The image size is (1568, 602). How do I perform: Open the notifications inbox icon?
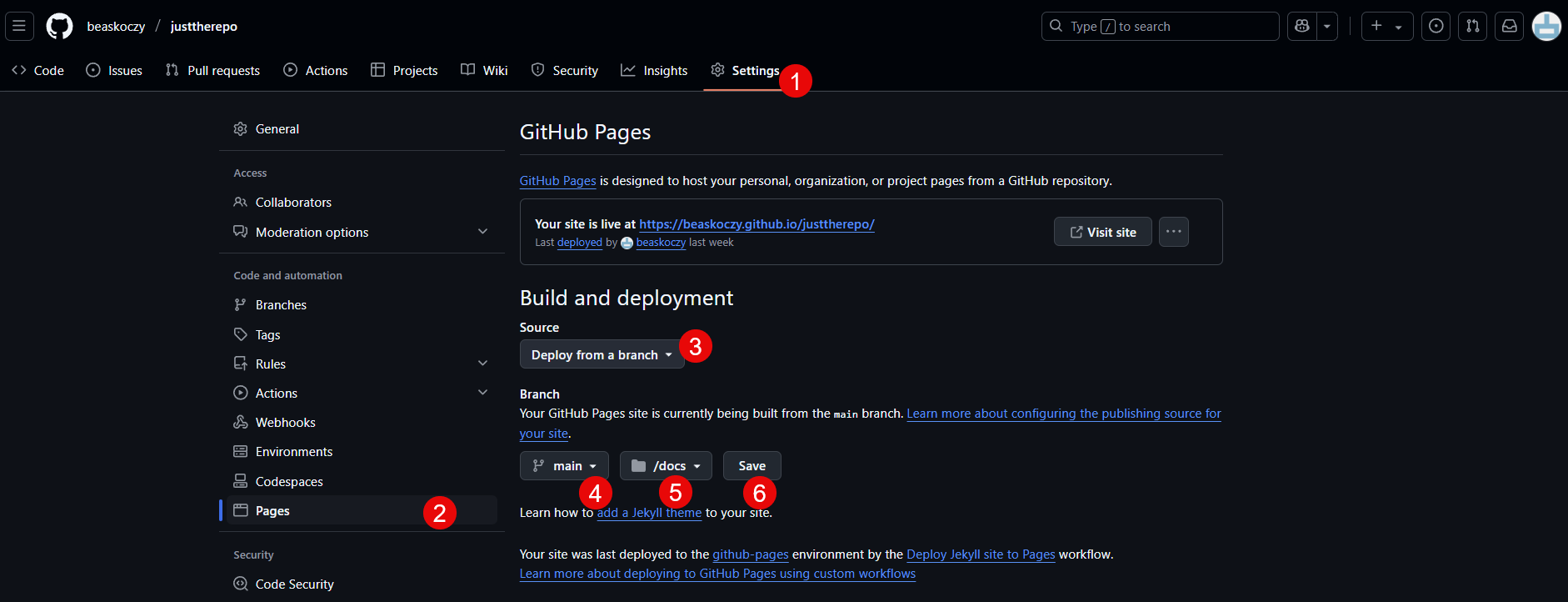(1510, 27)
